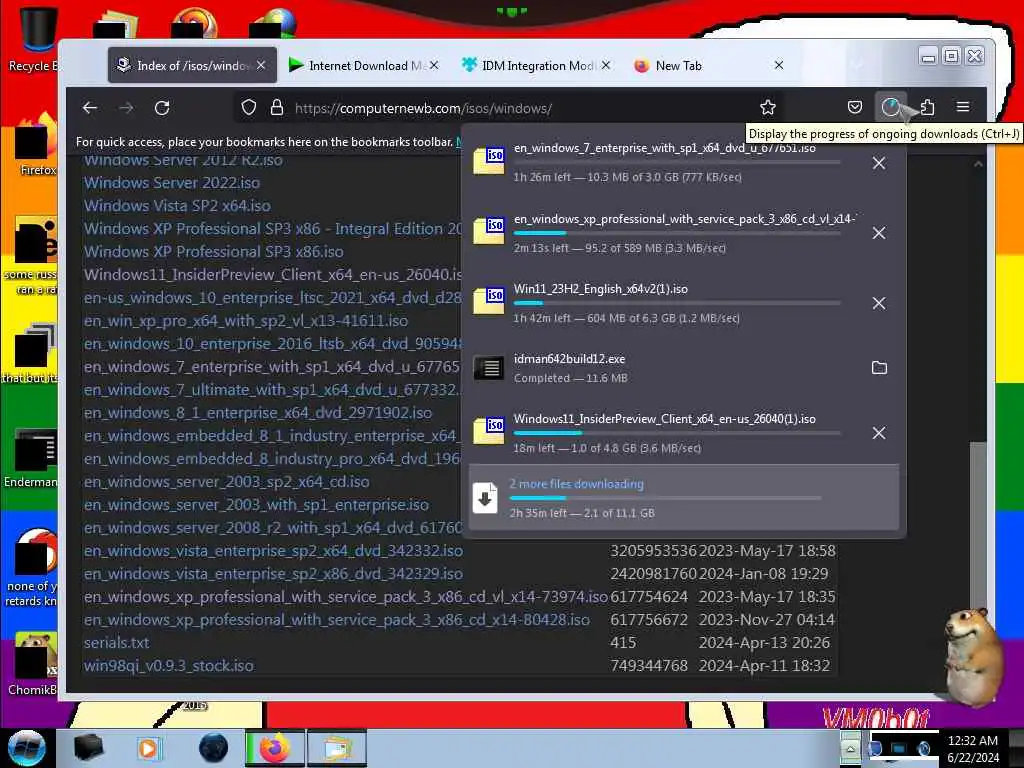
Task: Click the URL address bar field
Action: (509, 108)
